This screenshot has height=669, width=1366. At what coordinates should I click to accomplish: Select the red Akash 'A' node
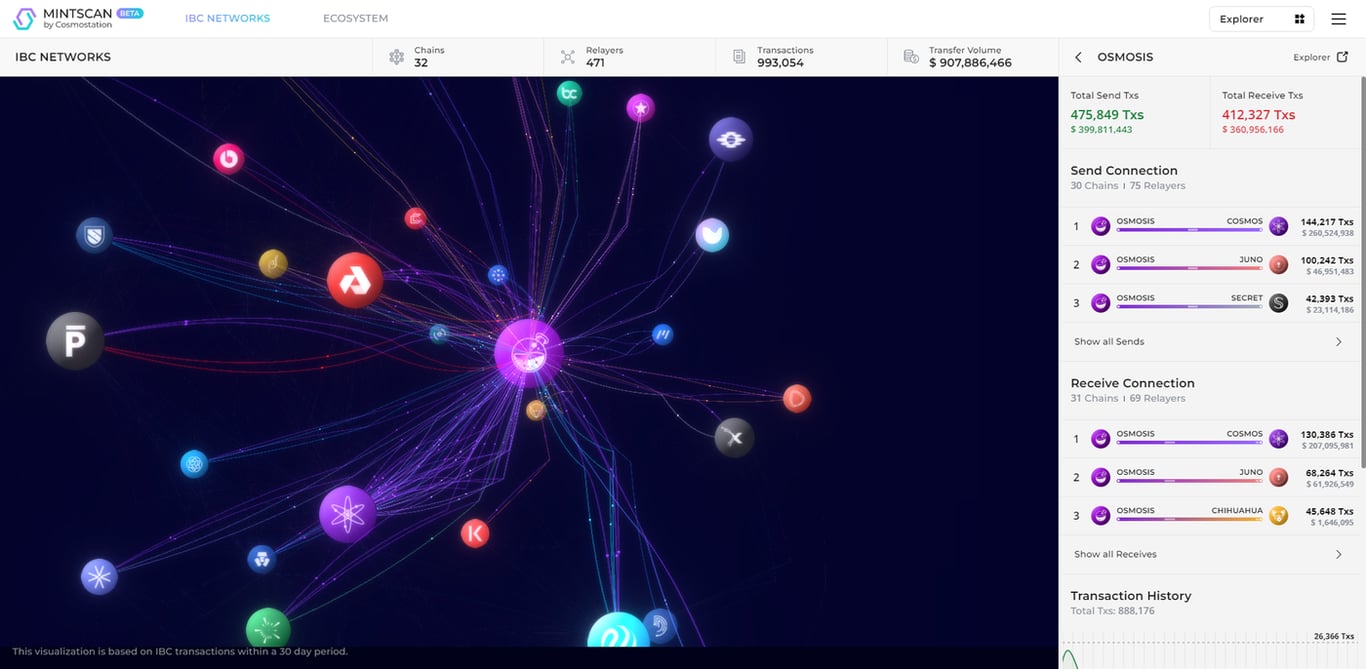(x=355, y=280)
